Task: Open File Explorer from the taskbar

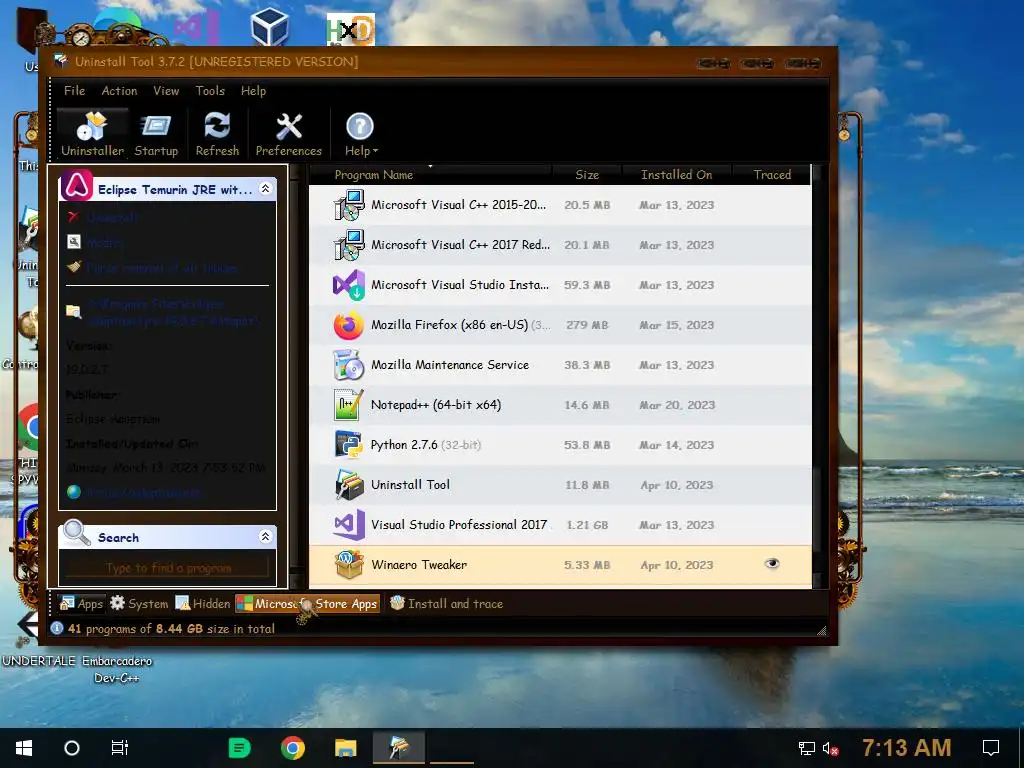Action: (345, 748)
